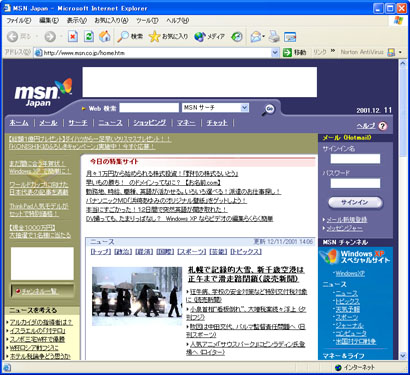
Task: Open Favorites star toolbar button
Action: (x=168, y=36)
